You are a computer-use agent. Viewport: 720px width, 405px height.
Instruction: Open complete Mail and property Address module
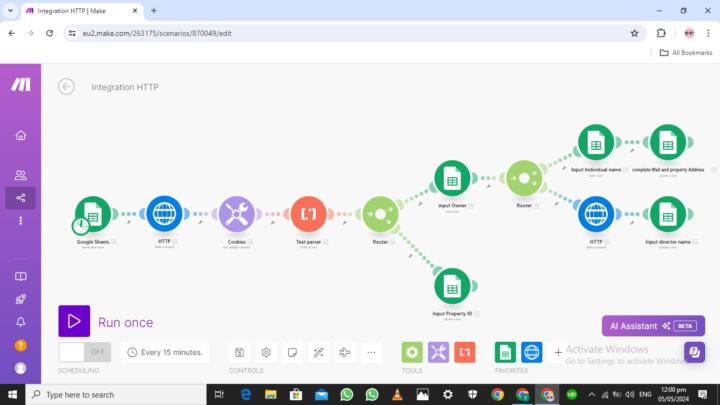click(668, 142)
